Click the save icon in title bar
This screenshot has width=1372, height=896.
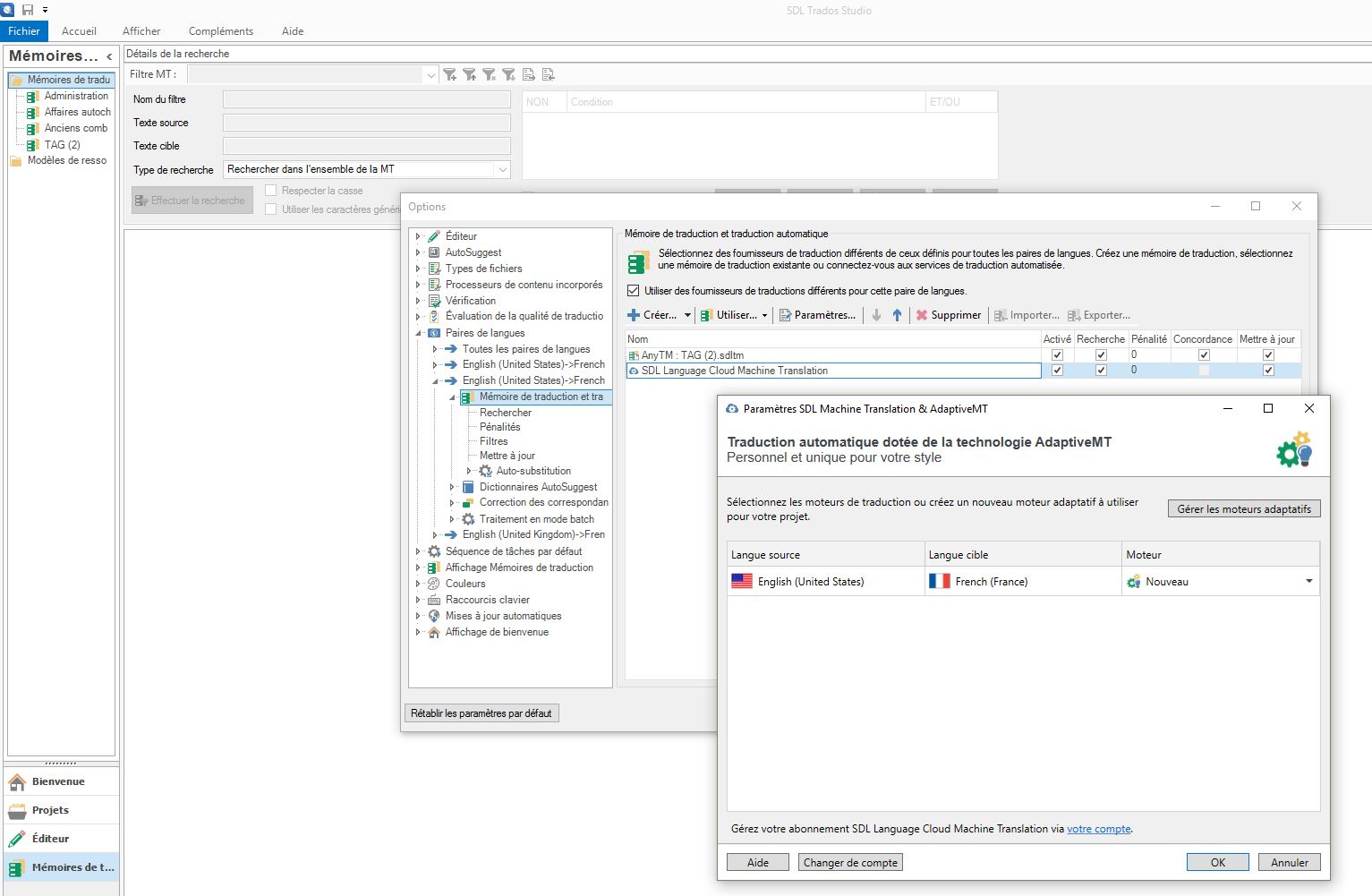coord(28,10)
